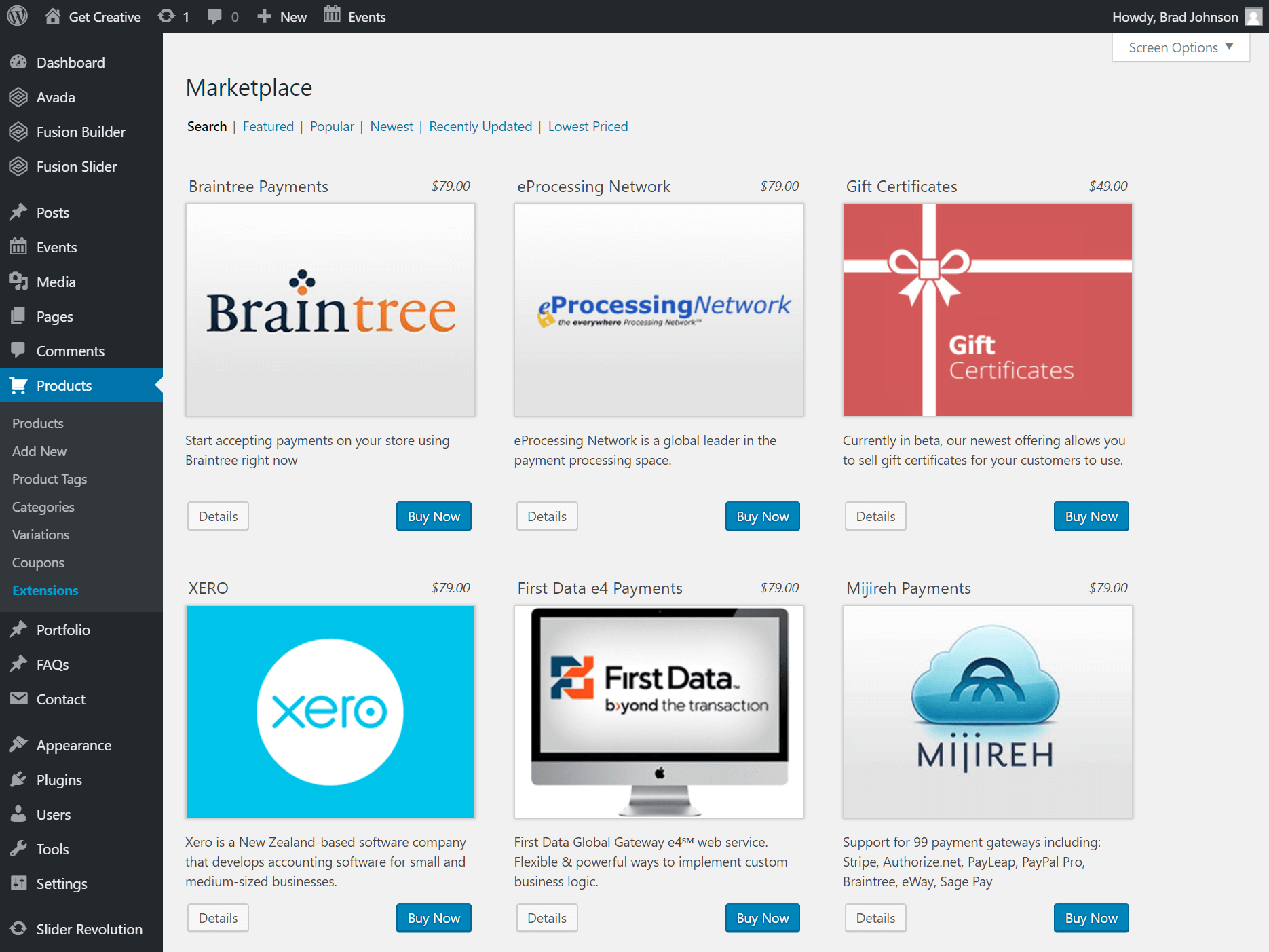Click the Xero logo thumbnail
The height and width of the screenshot is (952, 1269).
330,712
